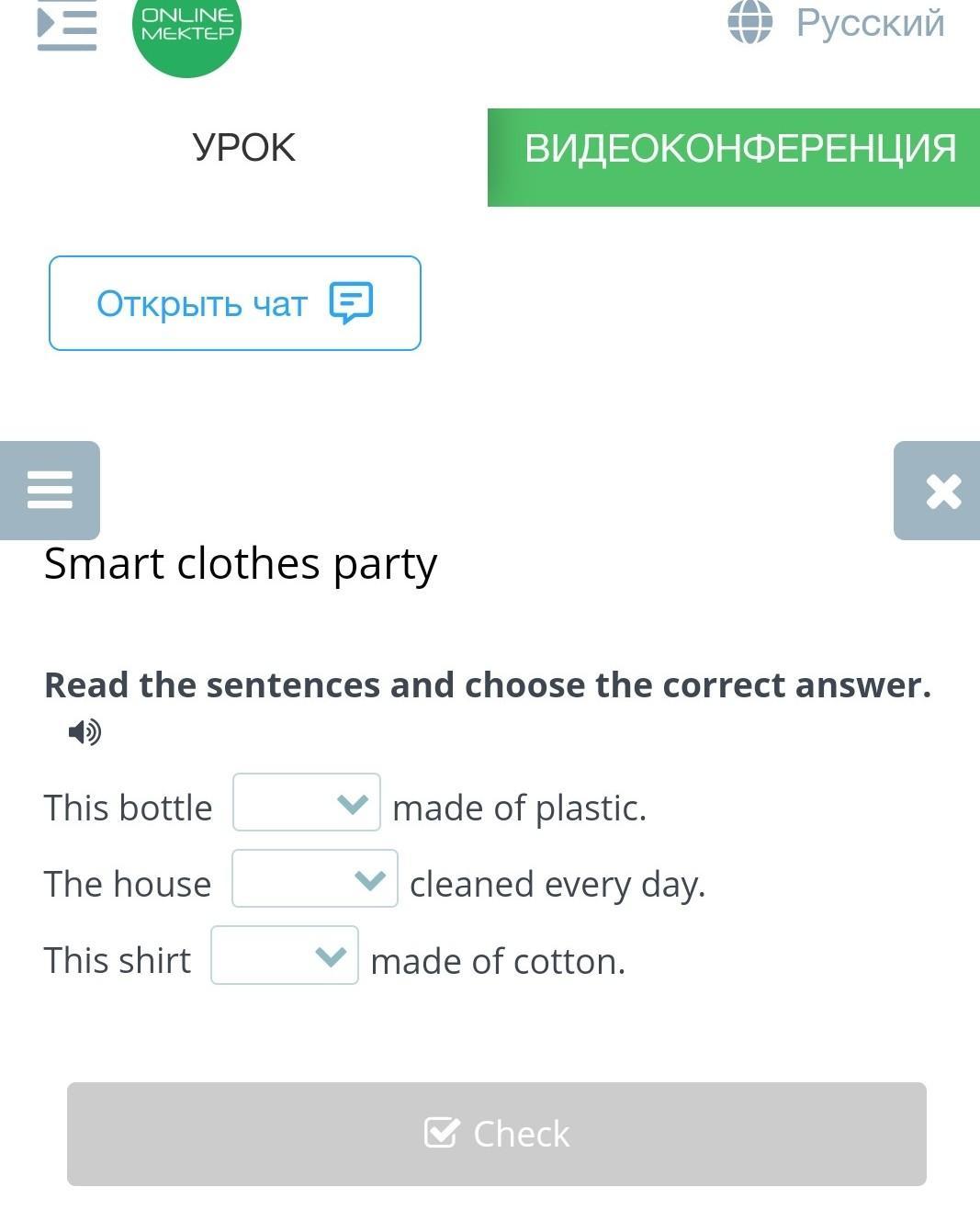Click the Check button
The image size is (980, 1221).
[497, 1134]
